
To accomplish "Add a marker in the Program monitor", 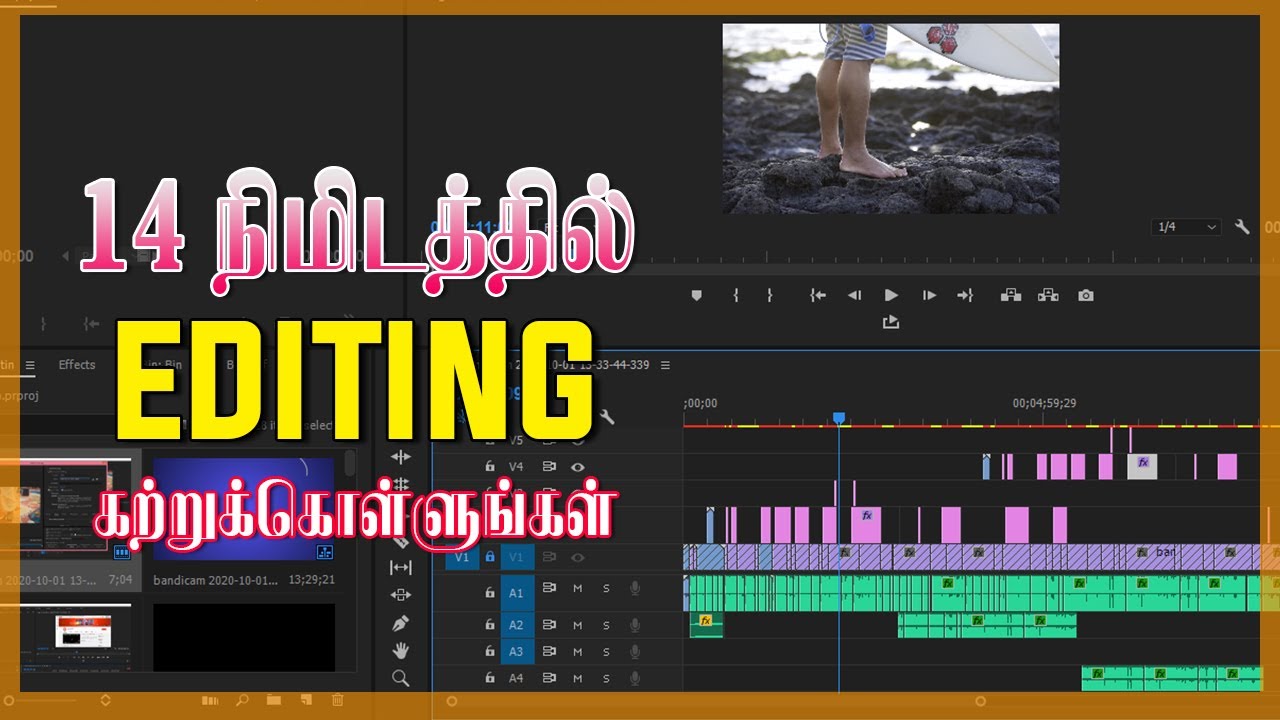I will (697, 295).
